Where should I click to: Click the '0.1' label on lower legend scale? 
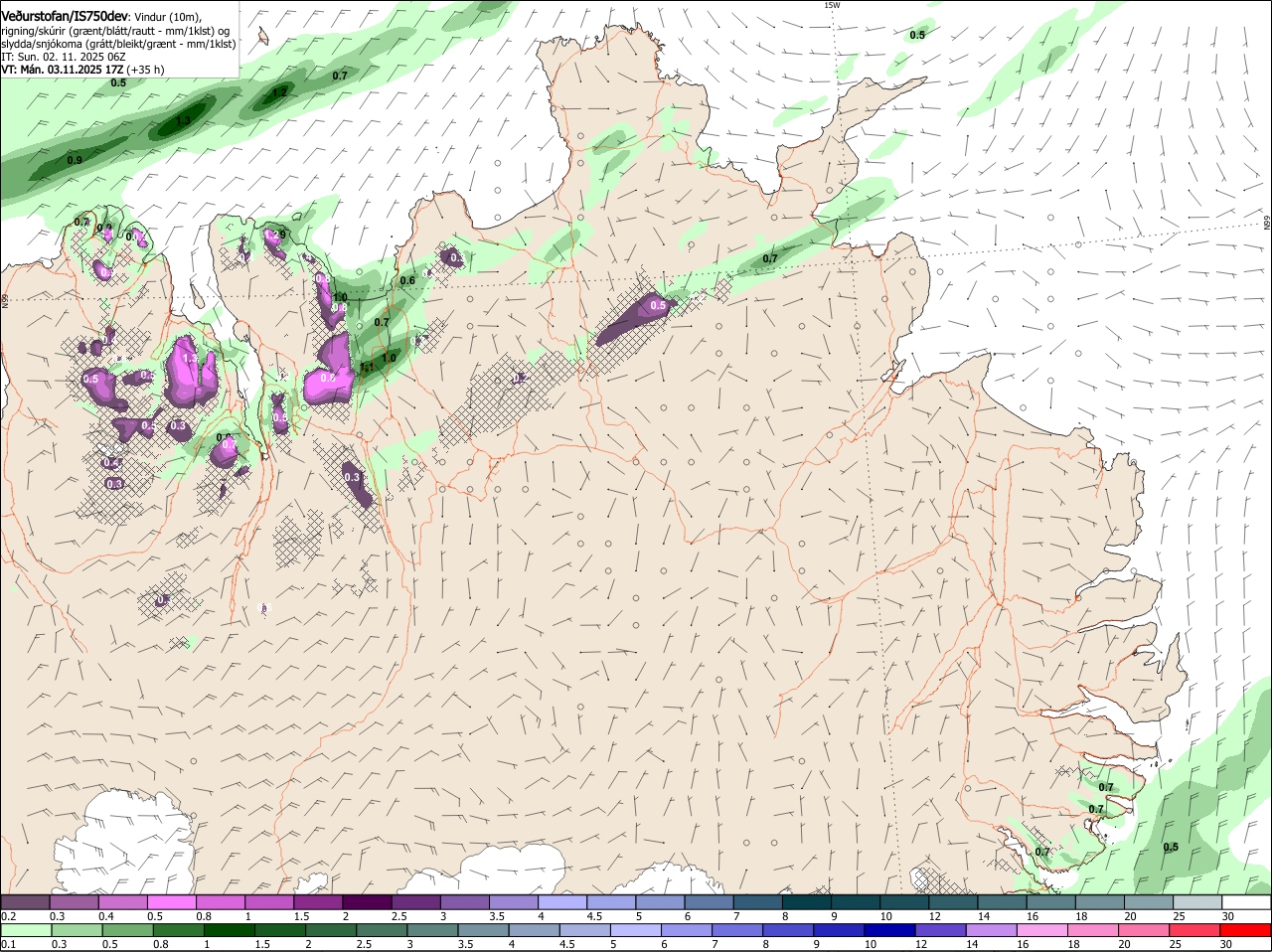[x=8, y=944]
